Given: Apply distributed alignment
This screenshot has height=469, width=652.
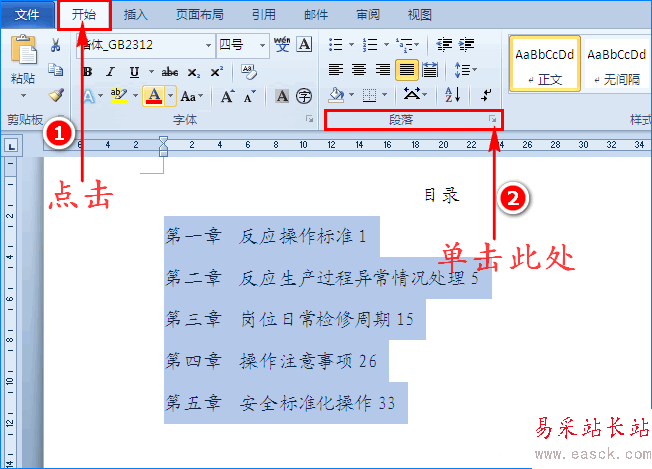Looking at the screenshot, I should pos(430,69).
